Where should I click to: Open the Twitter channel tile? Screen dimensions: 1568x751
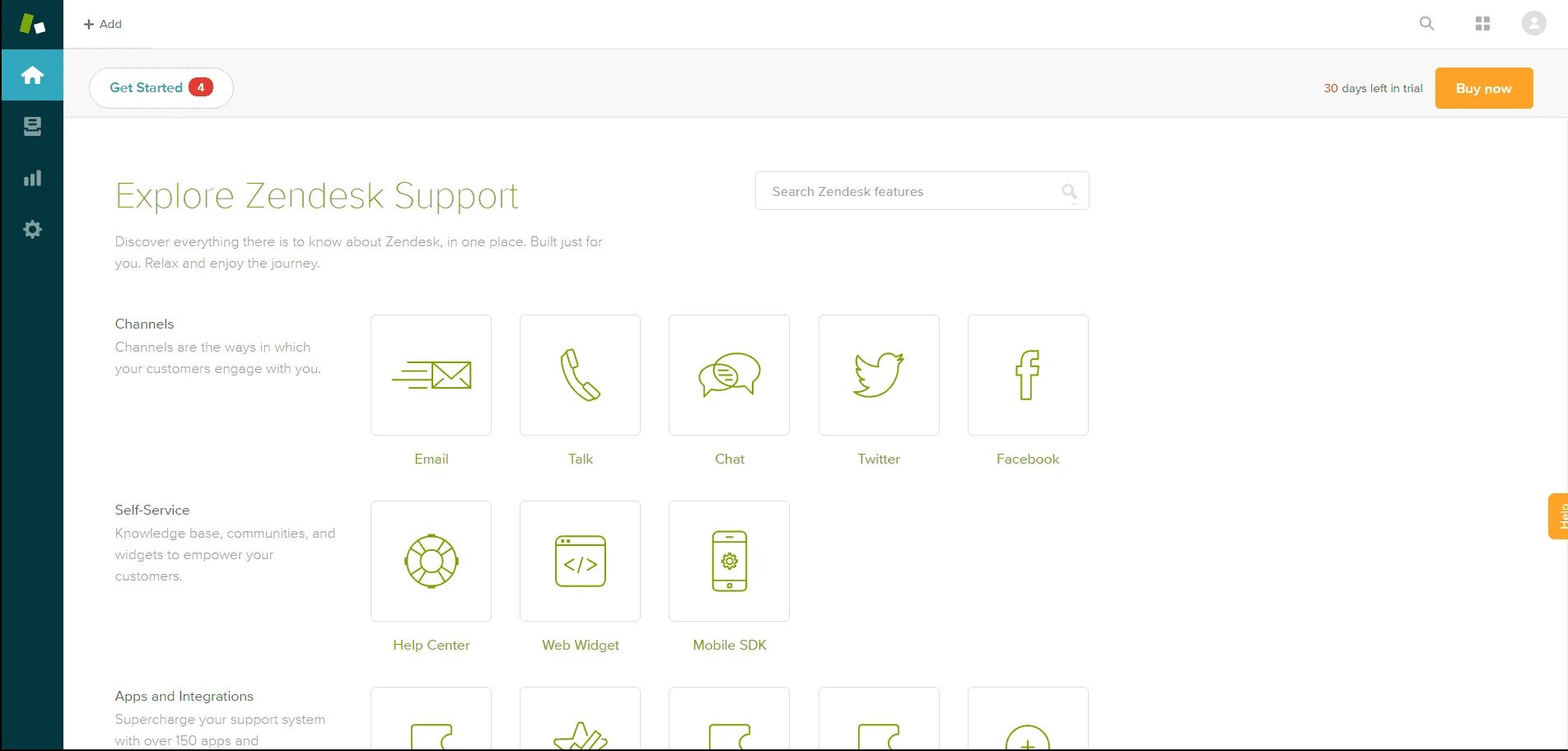(879, 375)
